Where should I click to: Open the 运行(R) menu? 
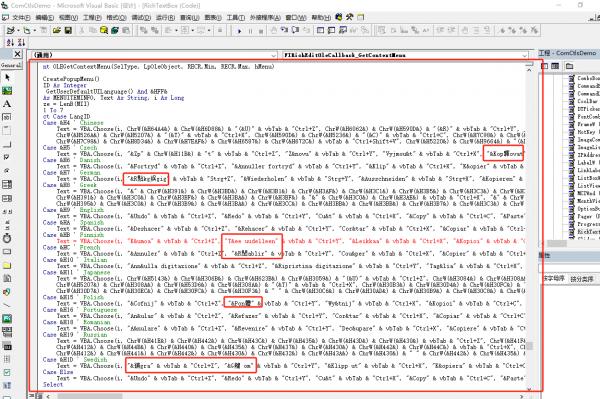[165, 18]
